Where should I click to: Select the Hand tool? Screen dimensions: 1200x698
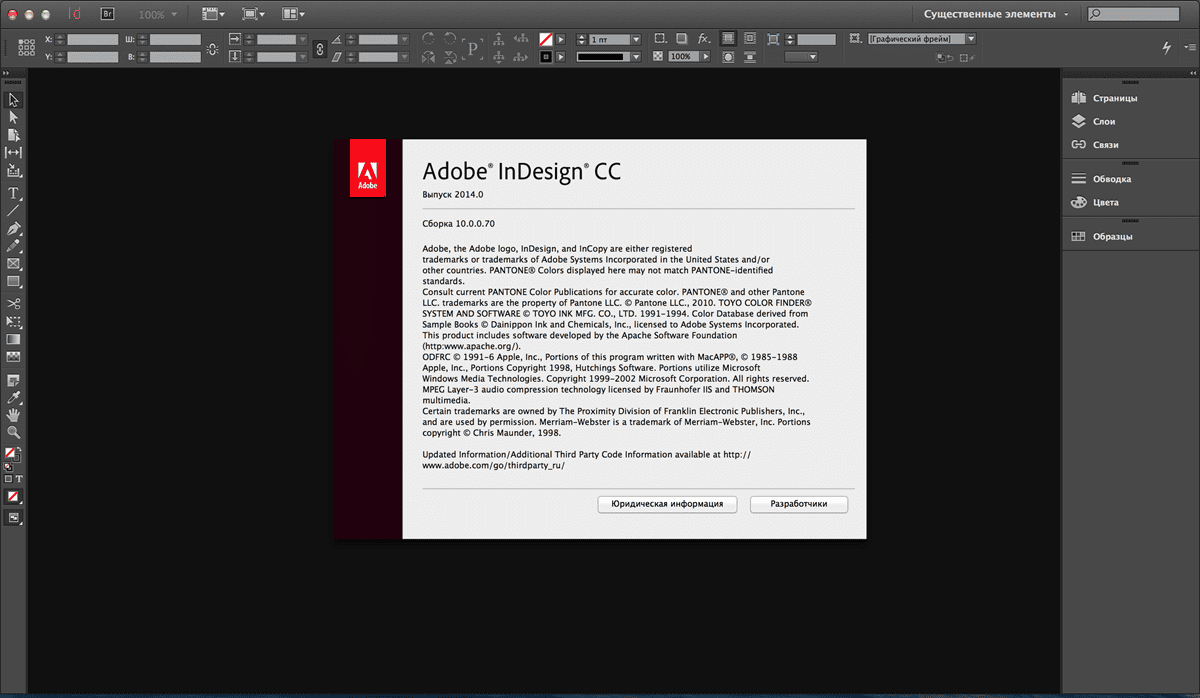(14, 415)
